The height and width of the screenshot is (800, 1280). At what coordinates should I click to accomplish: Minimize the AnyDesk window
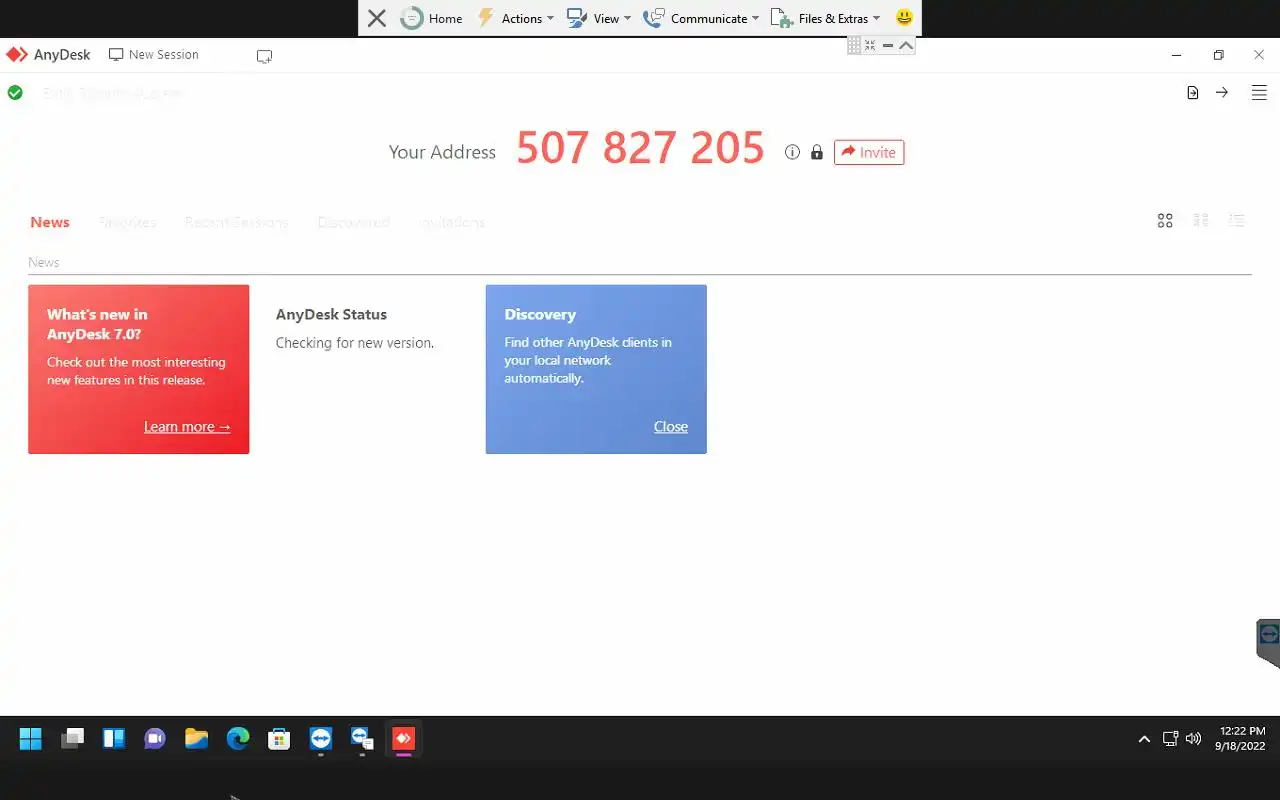coord(1177,55)
